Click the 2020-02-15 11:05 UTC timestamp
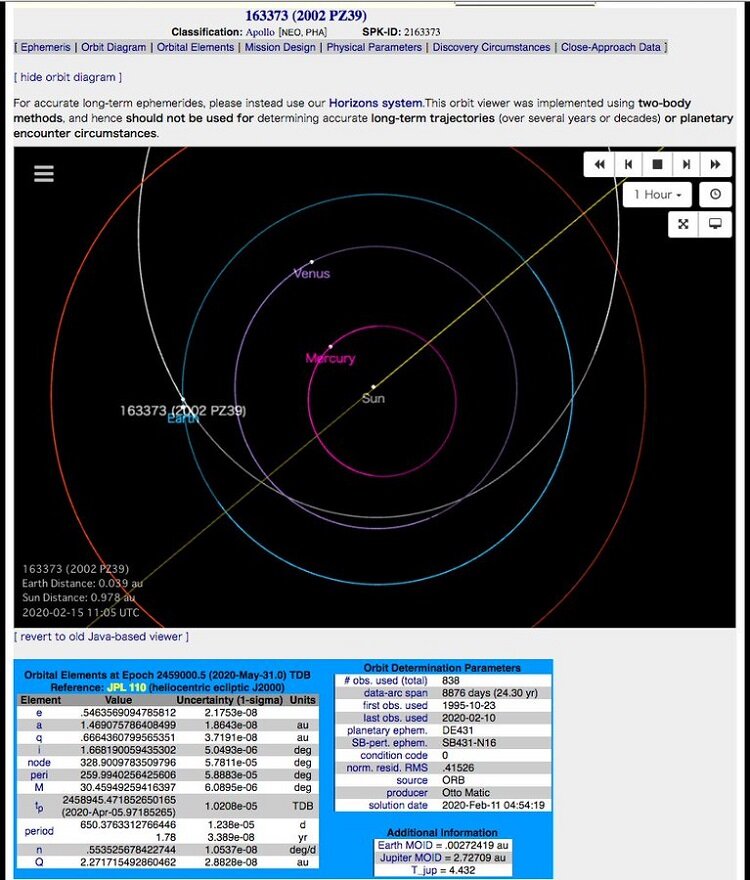This screenshot has height=880, width=750. (80, 612)
